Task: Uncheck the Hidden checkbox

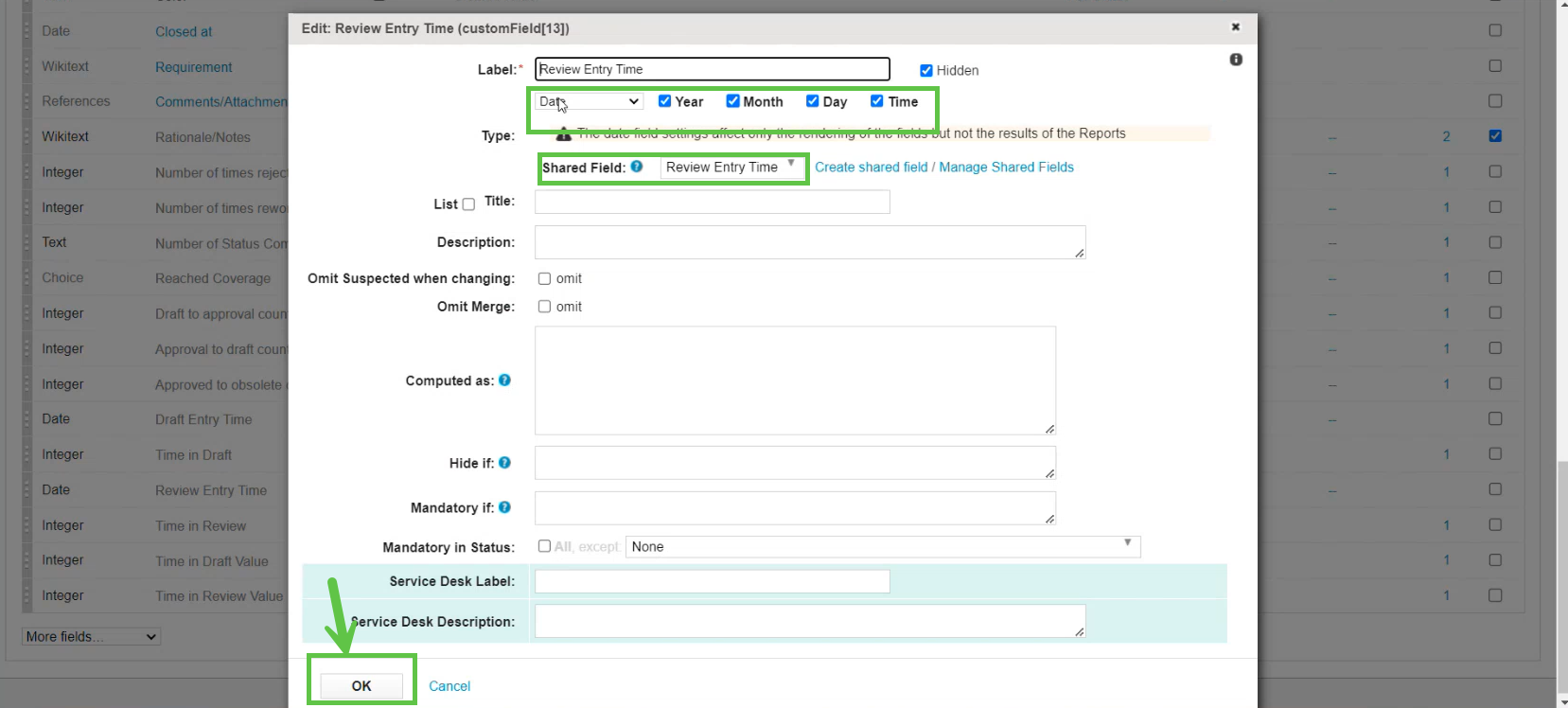Action: tap(926, 70)
